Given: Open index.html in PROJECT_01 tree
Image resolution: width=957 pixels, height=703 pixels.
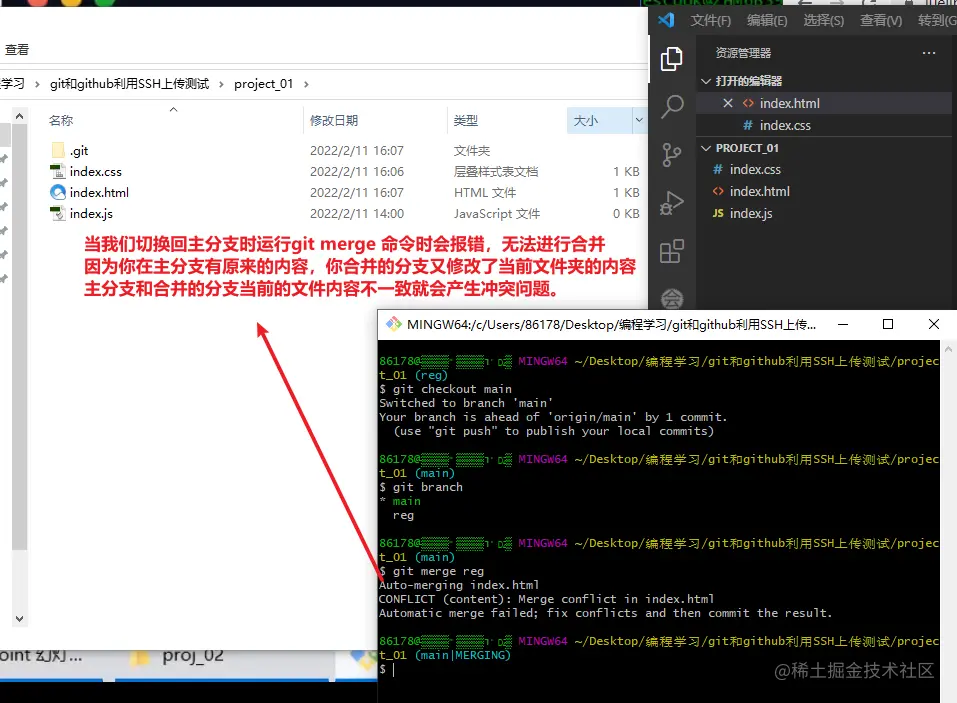Looking at the screenshot, I should [759, 191].
